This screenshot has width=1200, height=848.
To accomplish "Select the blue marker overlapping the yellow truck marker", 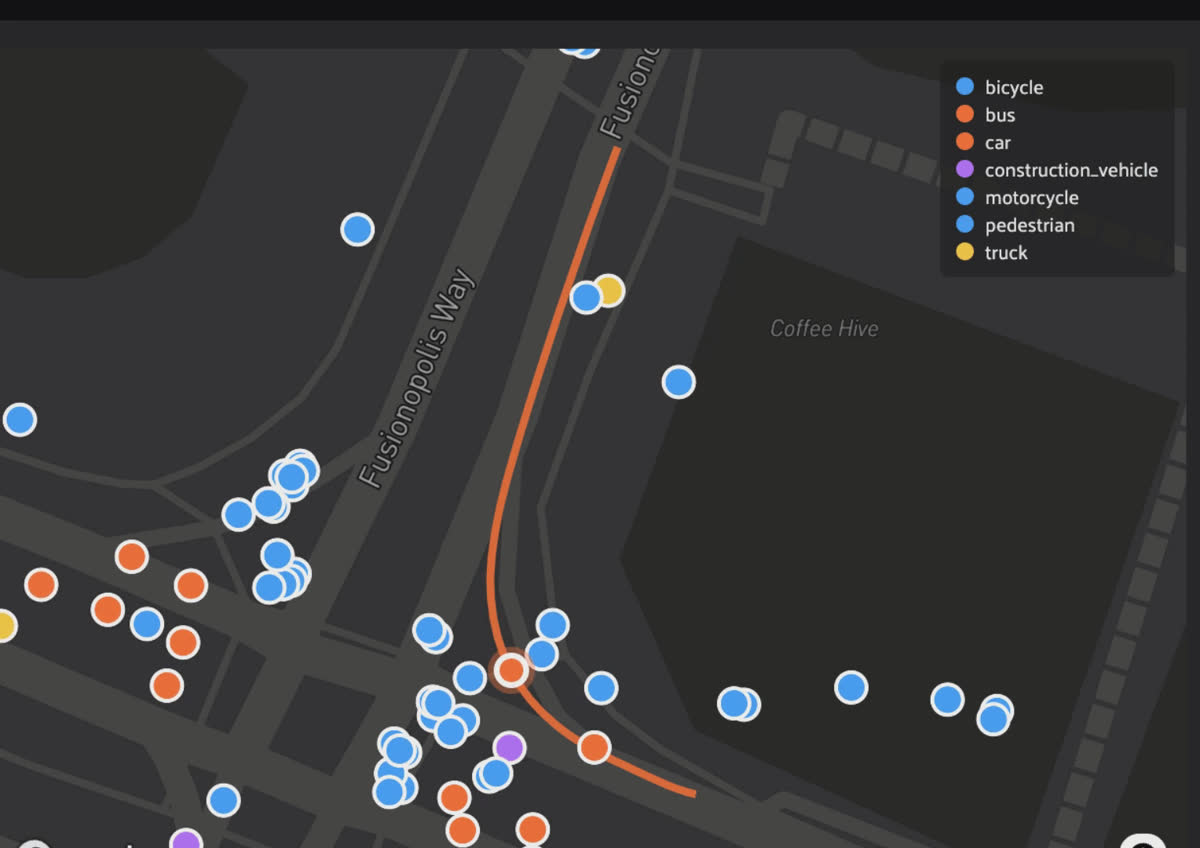I will [x=585, y=297].
